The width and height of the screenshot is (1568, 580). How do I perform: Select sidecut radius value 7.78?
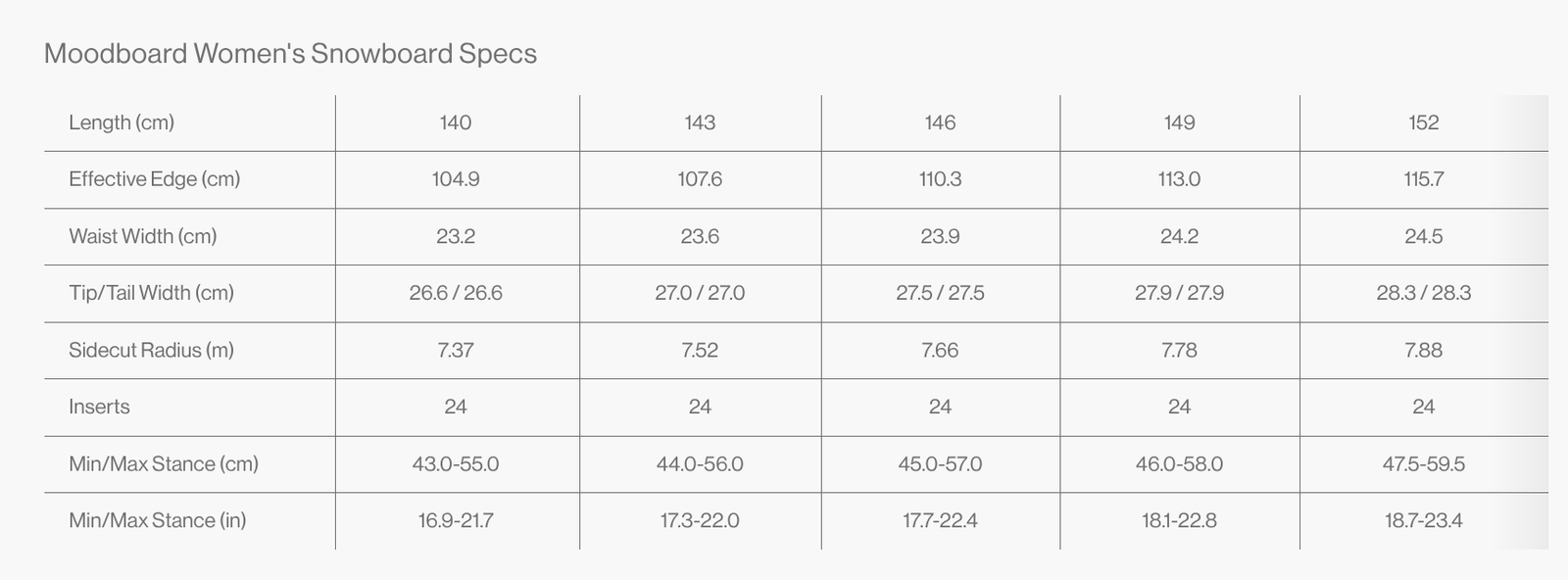point(1179,350)
